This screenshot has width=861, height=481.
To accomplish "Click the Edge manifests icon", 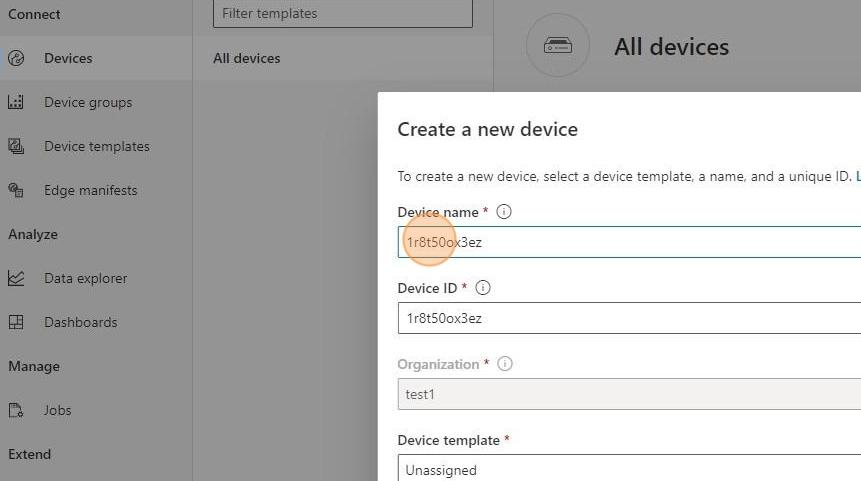I will pos(16,190).
